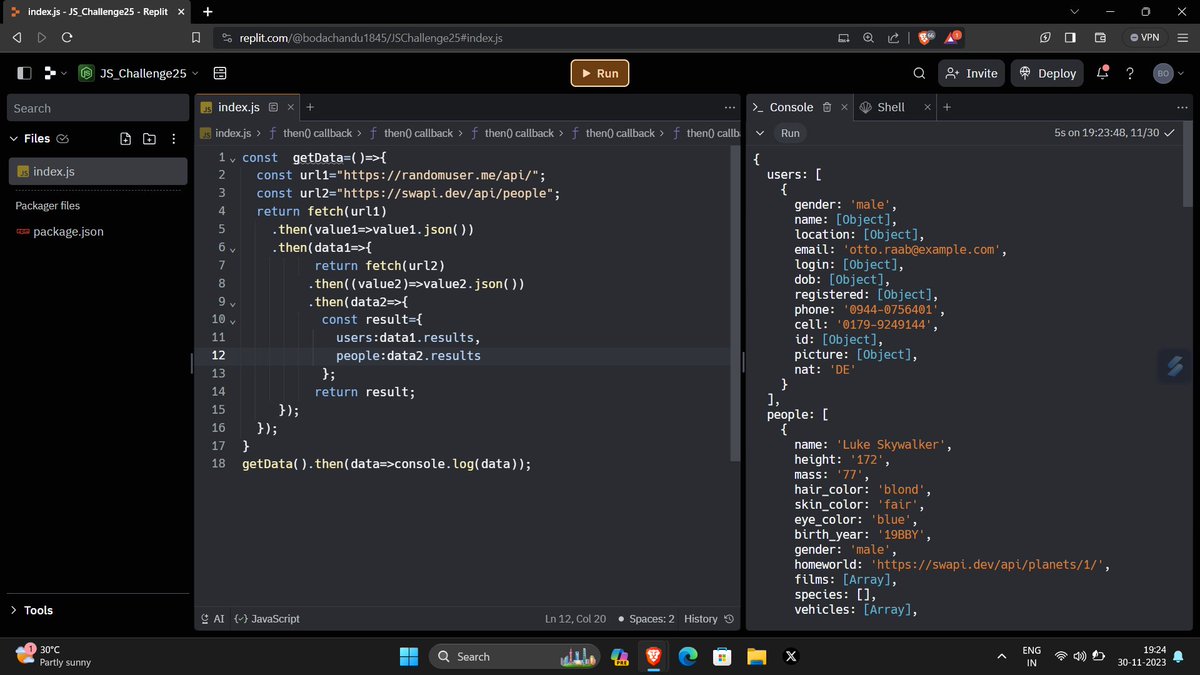Viewport: 1200px width, 675px height.
Task: Open the version control branch menu
Action: point(55,73)
